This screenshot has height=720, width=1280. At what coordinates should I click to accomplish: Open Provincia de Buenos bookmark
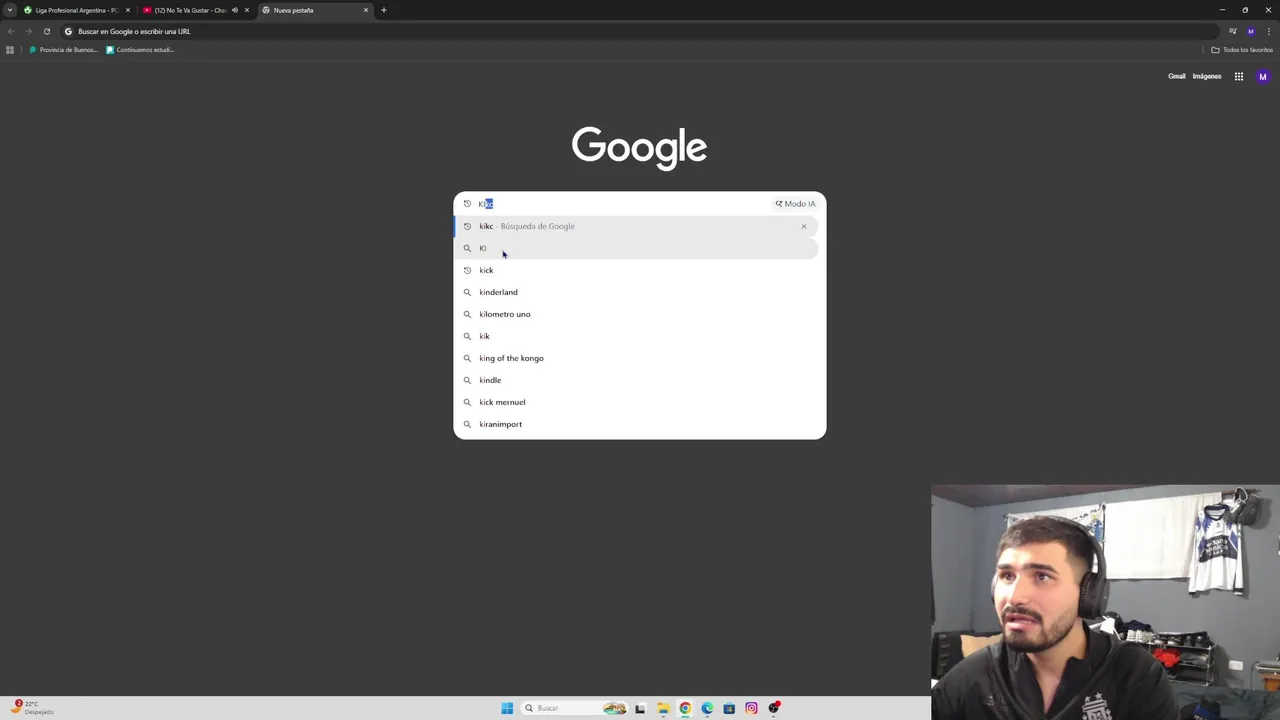pos(63,50)
